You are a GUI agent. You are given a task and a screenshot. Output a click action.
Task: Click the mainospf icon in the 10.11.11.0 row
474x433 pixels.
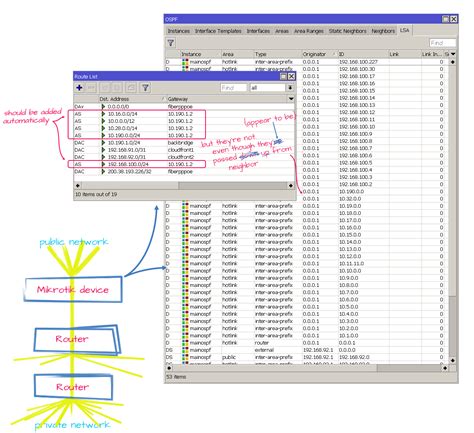coord(185,263)
